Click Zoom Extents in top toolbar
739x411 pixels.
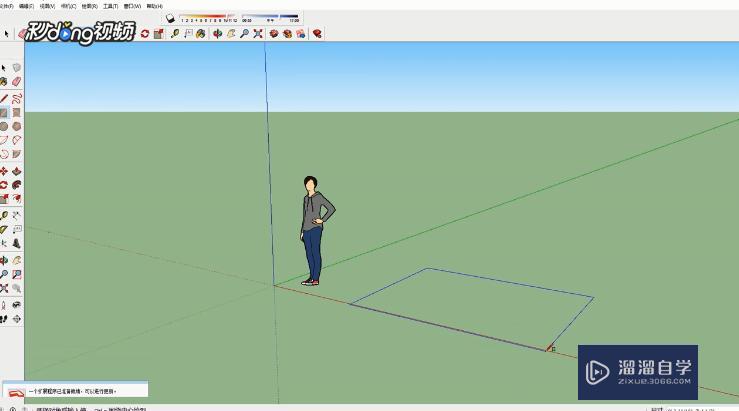258,33
